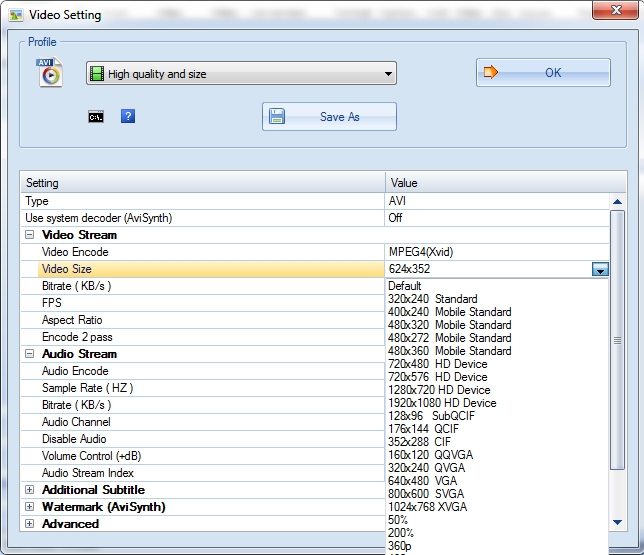
Task: Choose Default video size
Action: click(x=497, y=286)
